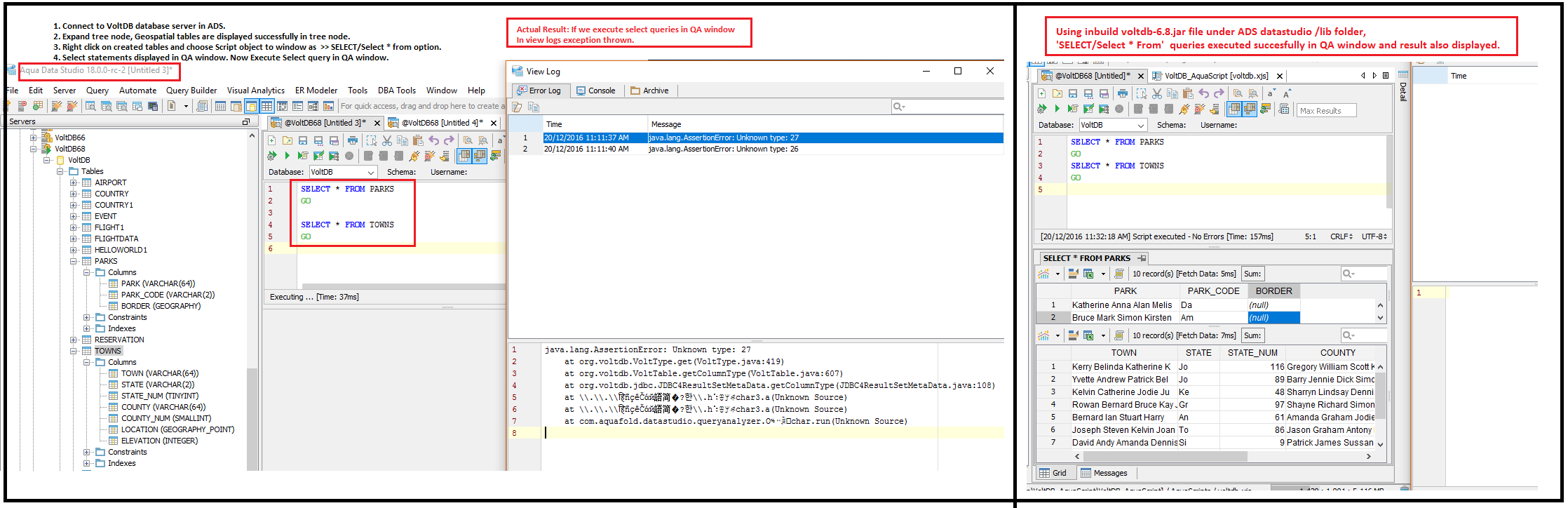Open Messages tab below the results grid
This screenshot has width=1568, height=508.
click(x=1104, y=473)
